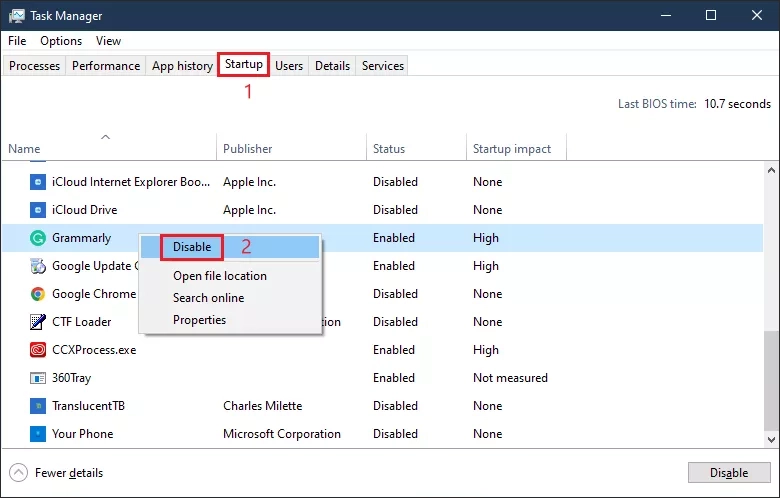Click the CCXProcess.exe red icon
Viewport: 780px width, 498px height.
click(38, 350)
